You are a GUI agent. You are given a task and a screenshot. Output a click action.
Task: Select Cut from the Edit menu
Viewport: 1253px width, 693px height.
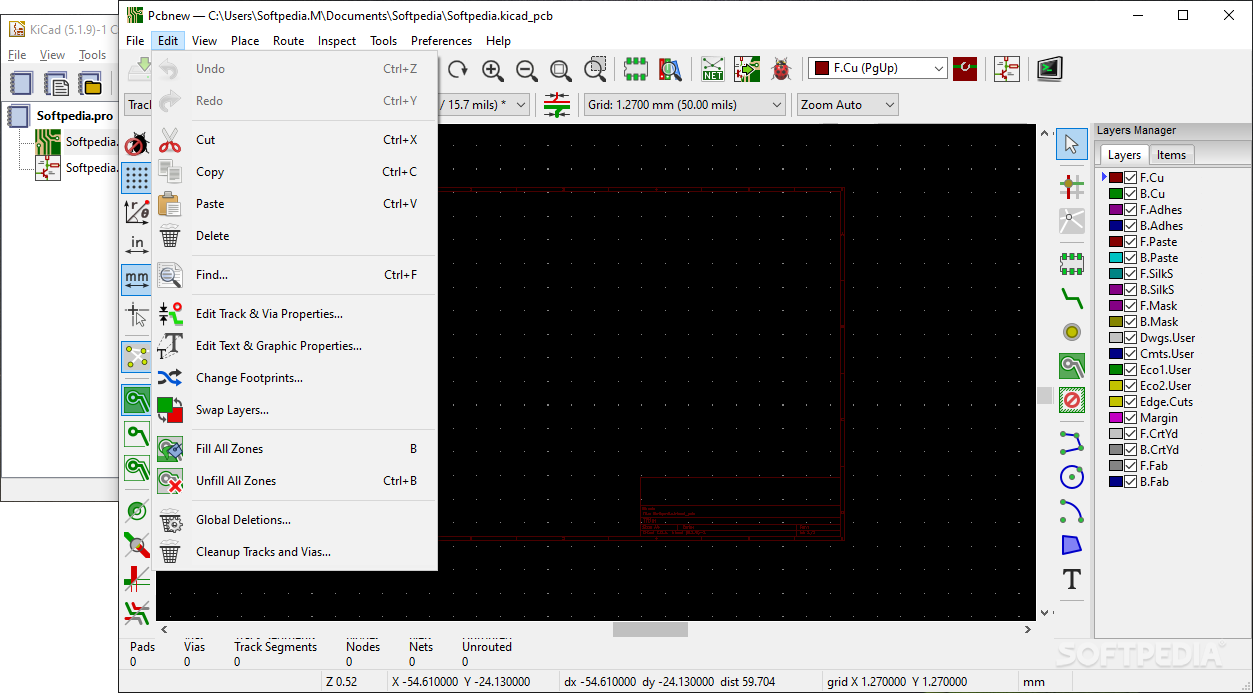tap(296, 140)
